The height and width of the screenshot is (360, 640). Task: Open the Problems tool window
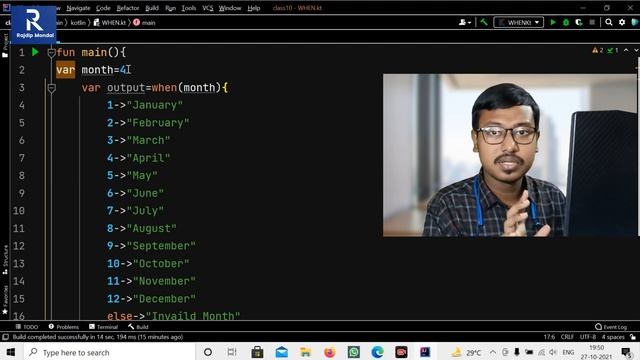[64, 327]
